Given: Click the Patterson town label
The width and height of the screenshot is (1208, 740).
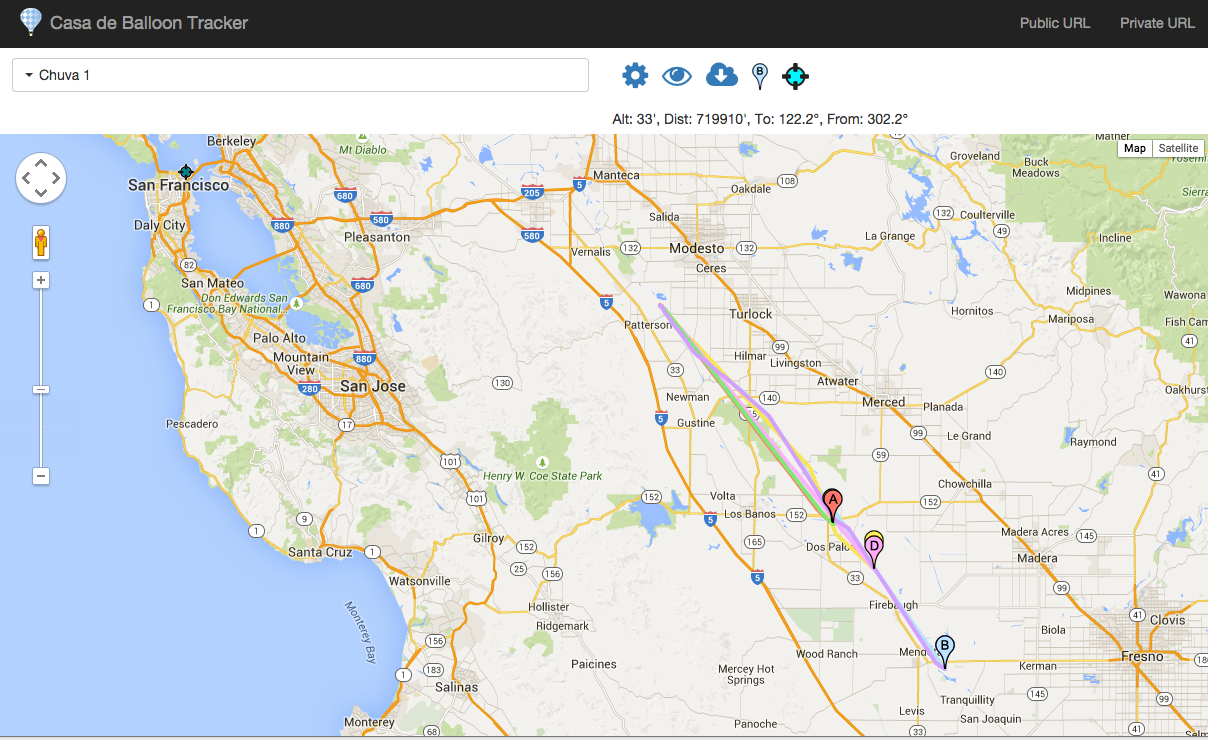Looking at the screenshot, I should [646, 325].
